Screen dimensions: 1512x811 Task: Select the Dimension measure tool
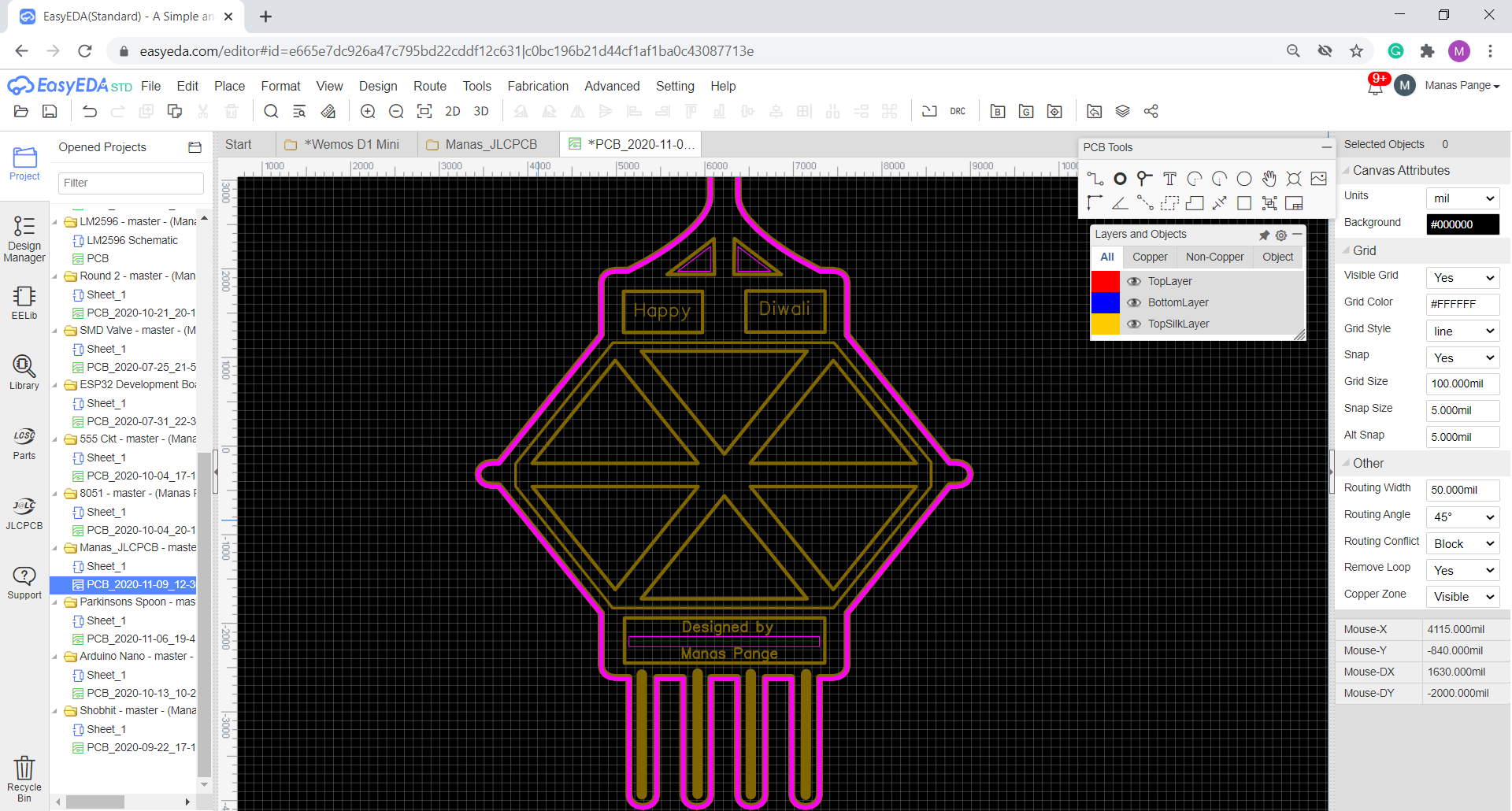coord(1219,203)
